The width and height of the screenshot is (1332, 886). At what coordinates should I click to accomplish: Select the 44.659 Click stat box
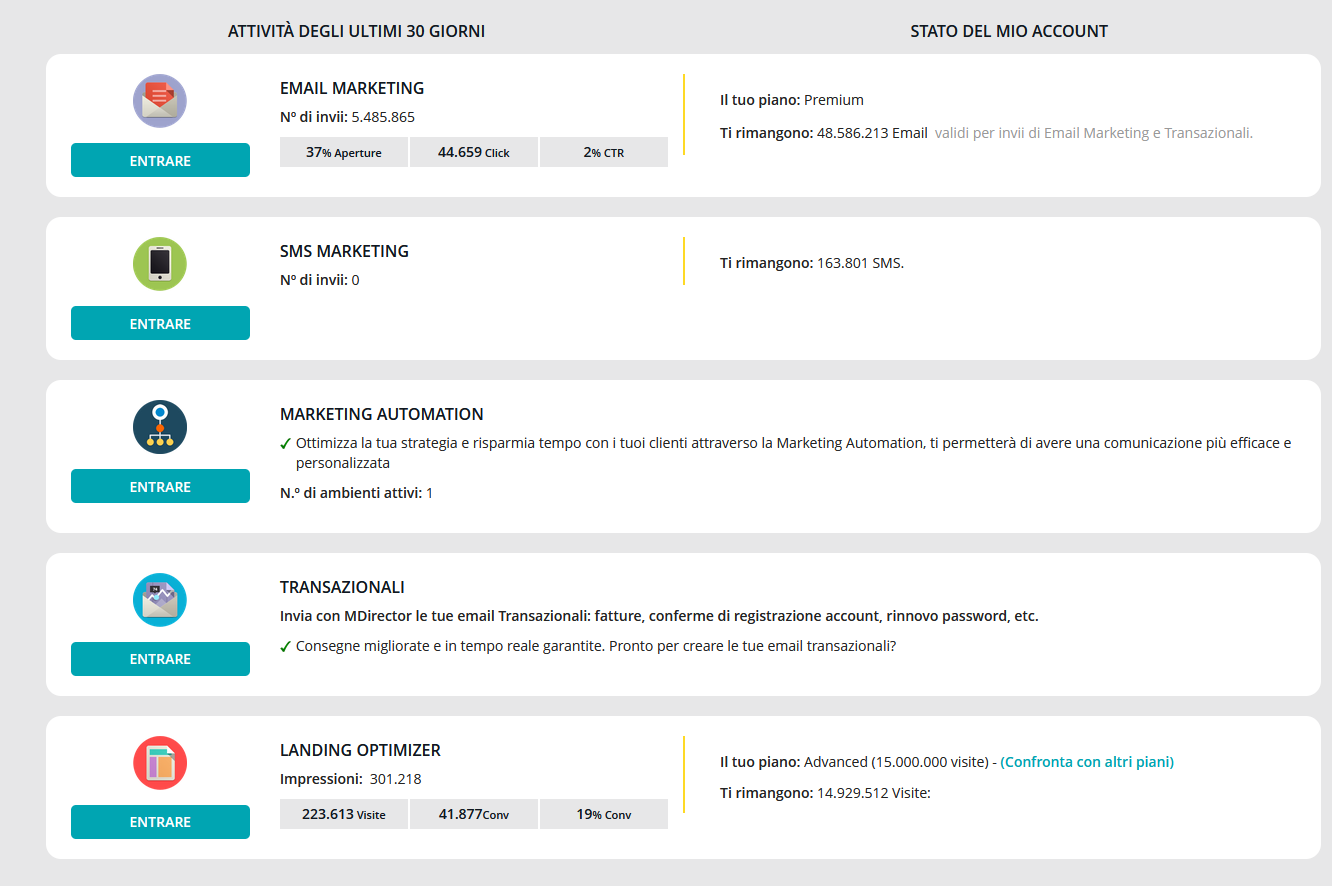(474, 152)
